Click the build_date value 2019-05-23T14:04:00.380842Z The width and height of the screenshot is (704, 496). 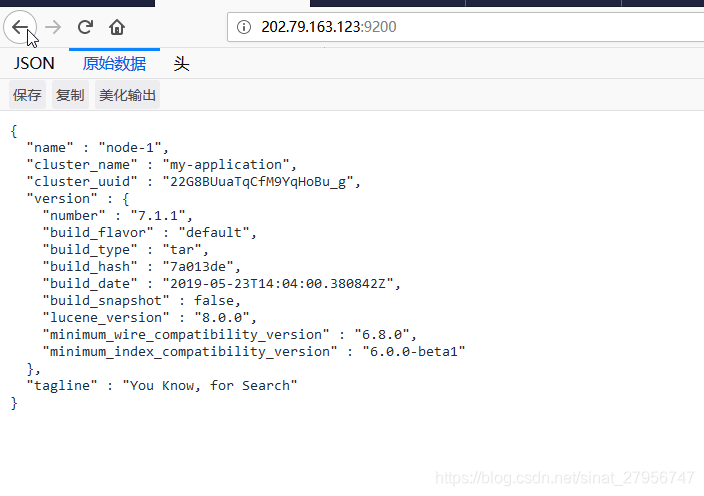point(278,284)
